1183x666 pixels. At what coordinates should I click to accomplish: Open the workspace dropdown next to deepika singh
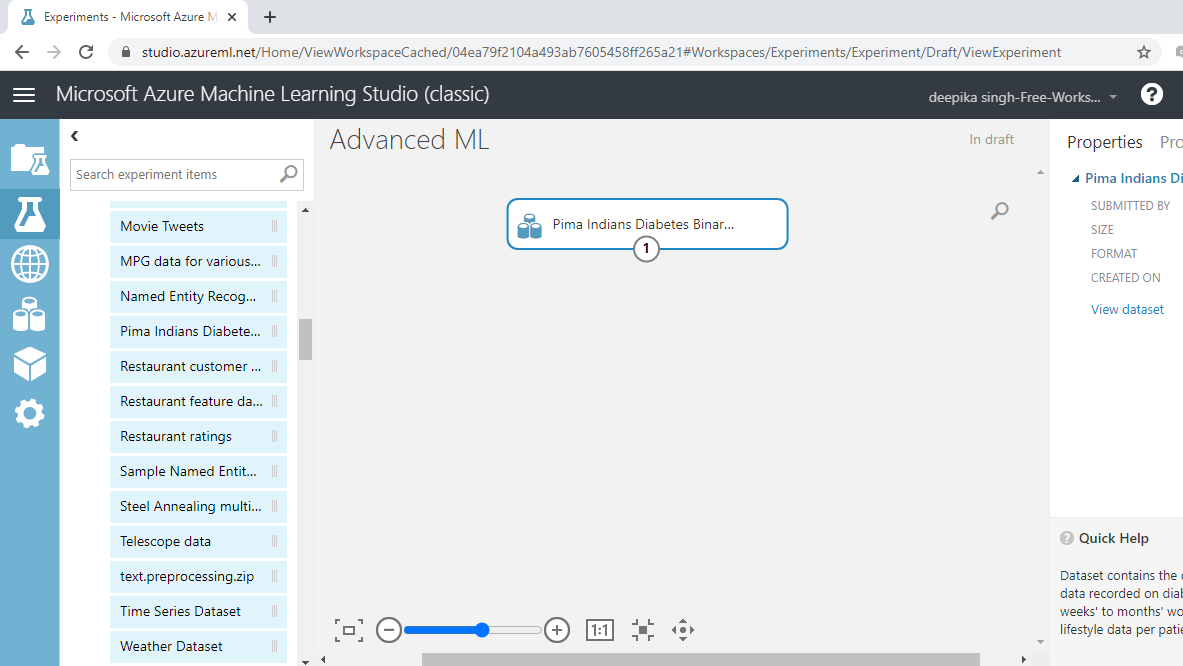(x=1113, y=97)
